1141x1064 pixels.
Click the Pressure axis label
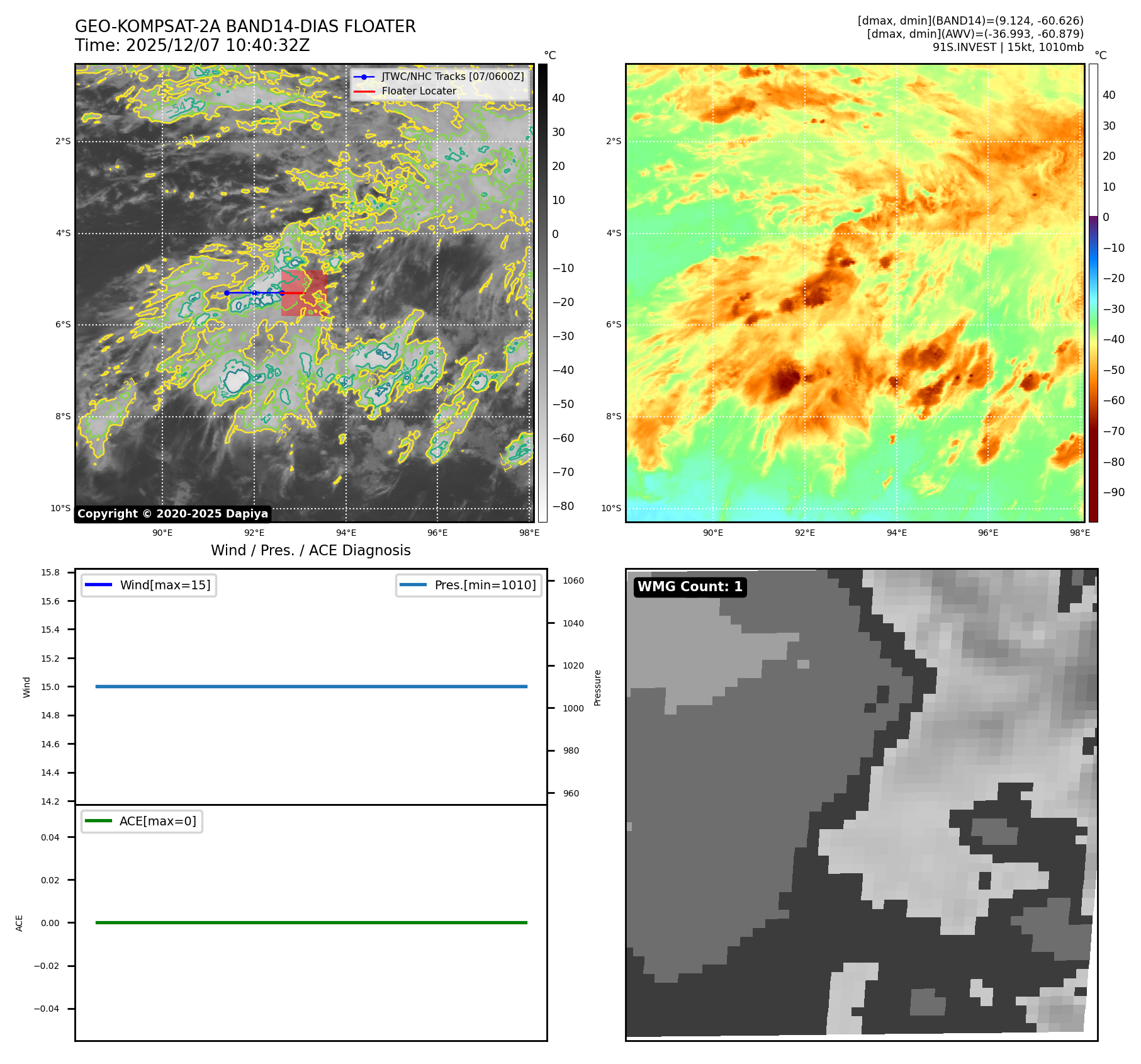pyautogui.click(x=597, y=688)
